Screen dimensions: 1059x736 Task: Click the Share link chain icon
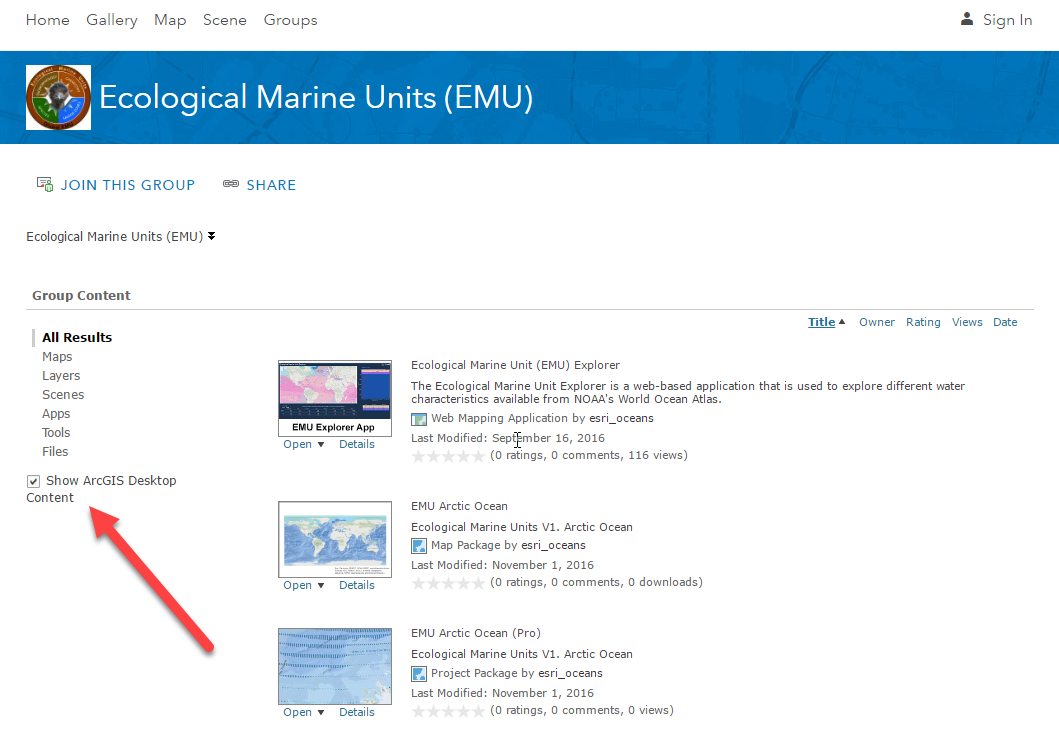tap(231, 184)
